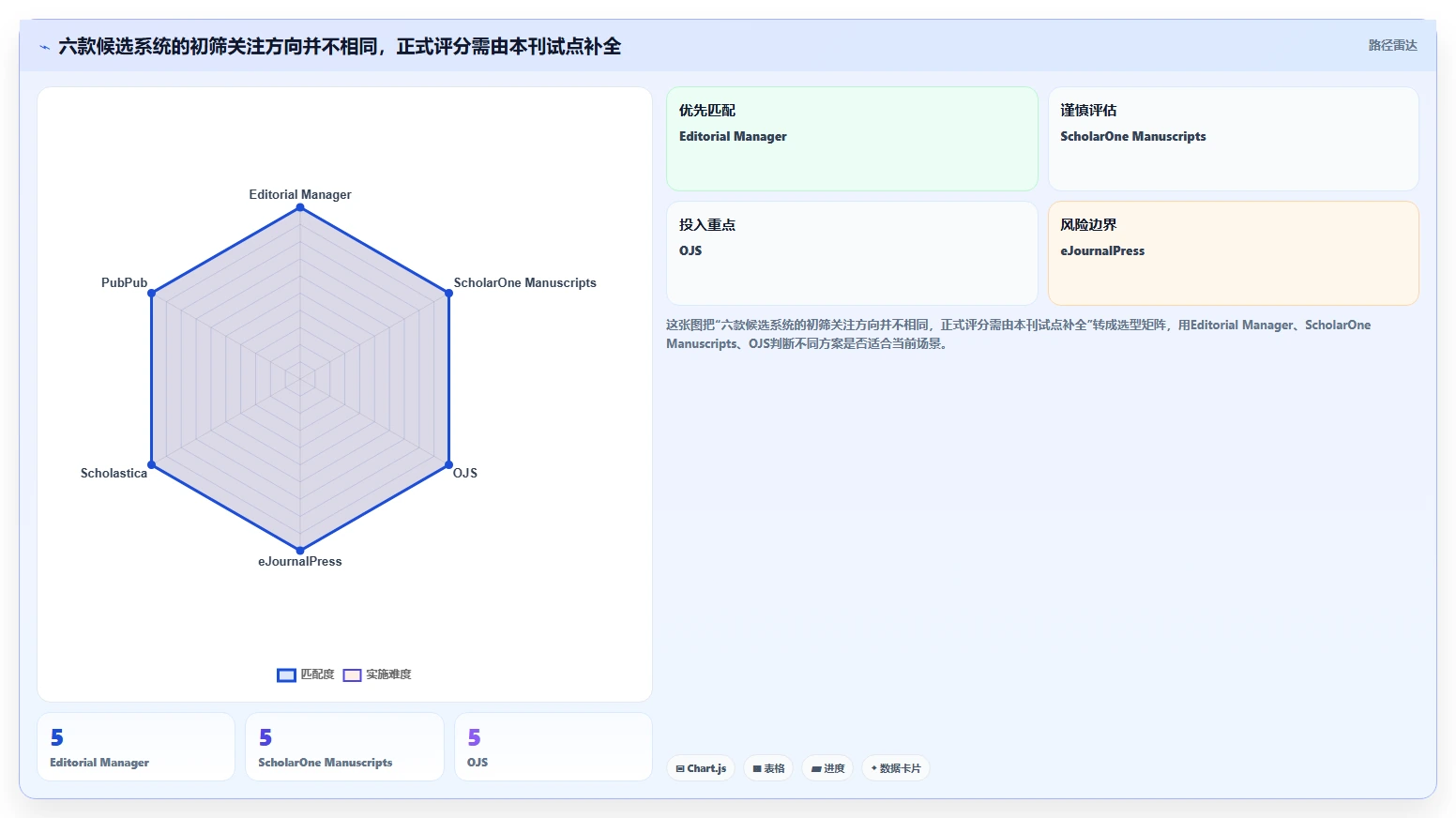Click the Editorial Manager radar data point
Screen dimensions: 1456x818
coord(300,207)
